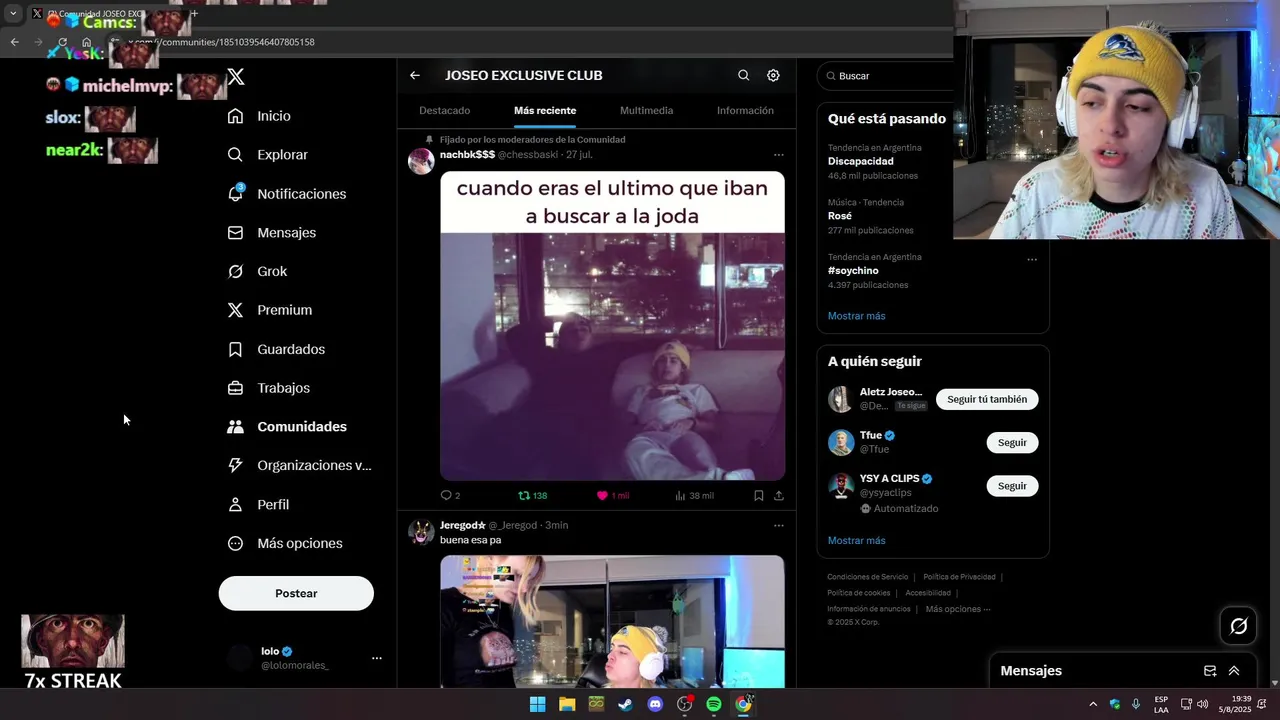Viewport: 1280px width, 720px height.
Task: Open Steam from the taskbar
Action: click(x=625, y=704)
